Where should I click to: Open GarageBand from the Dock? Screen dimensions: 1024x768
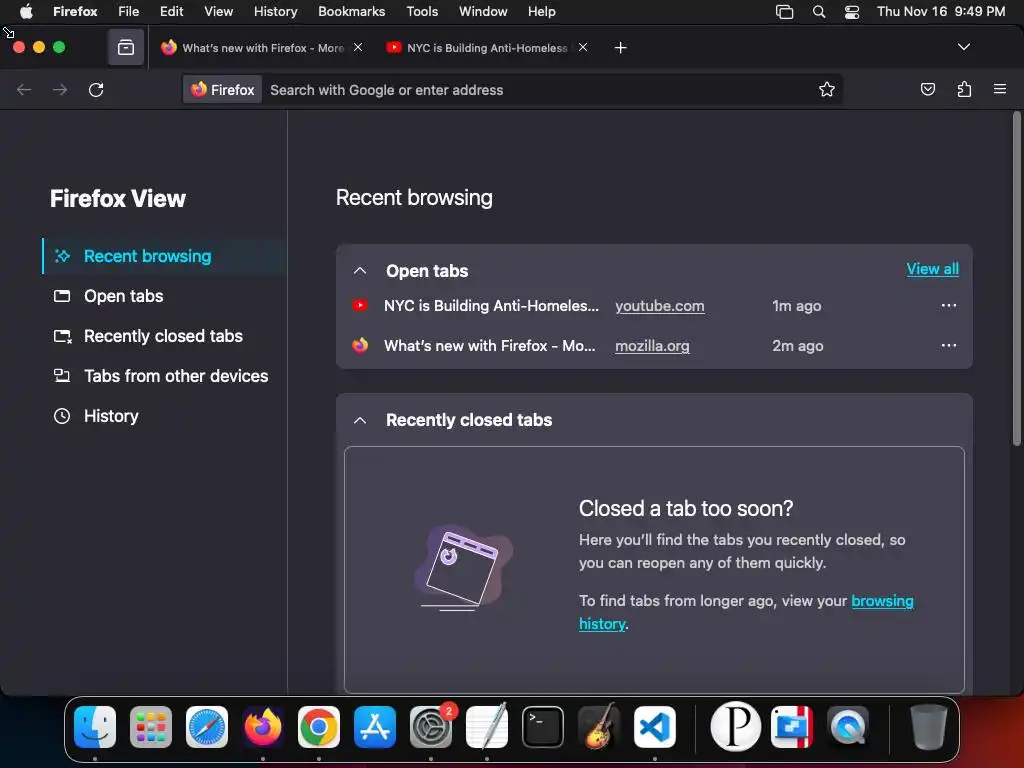[x=599, y=727]
